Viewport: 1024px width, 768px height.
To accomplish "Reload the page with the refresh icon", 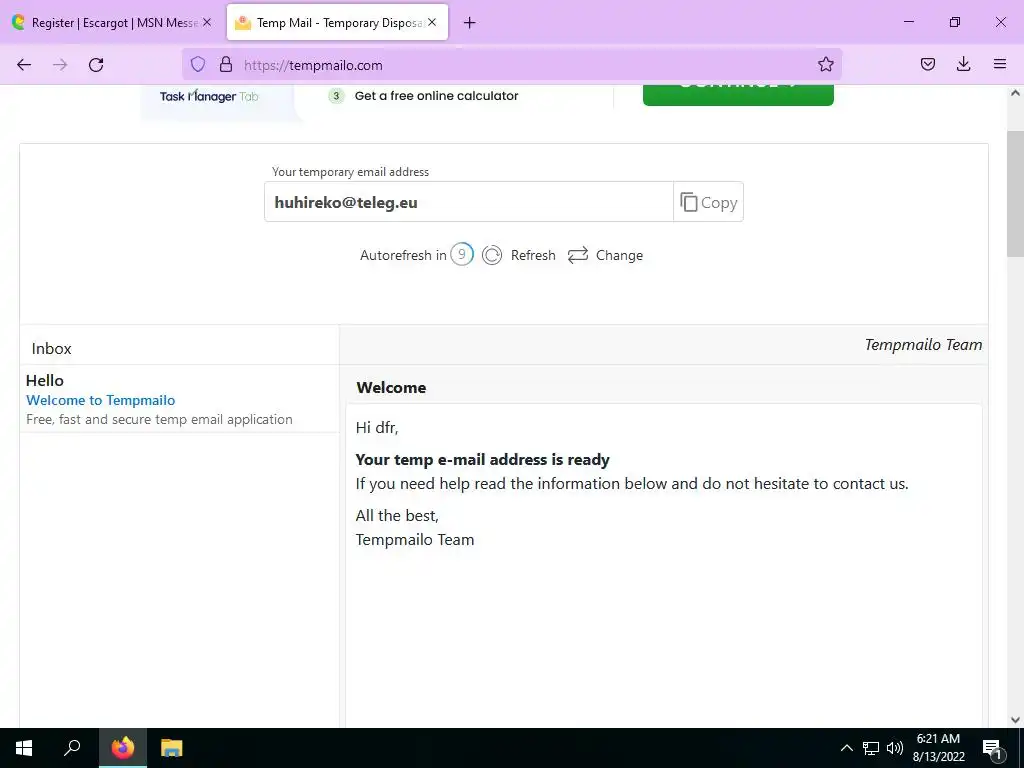I will point(96,65).
